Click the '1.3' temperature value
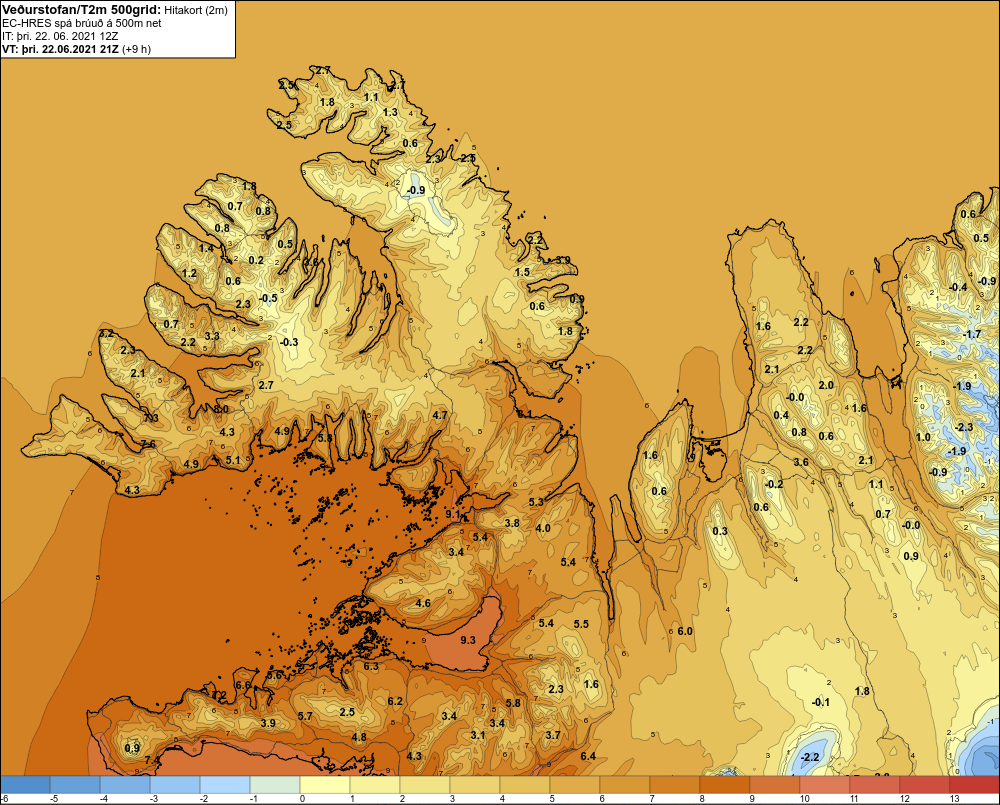This screenshot has height=805, width=1000. coord(390,112)
